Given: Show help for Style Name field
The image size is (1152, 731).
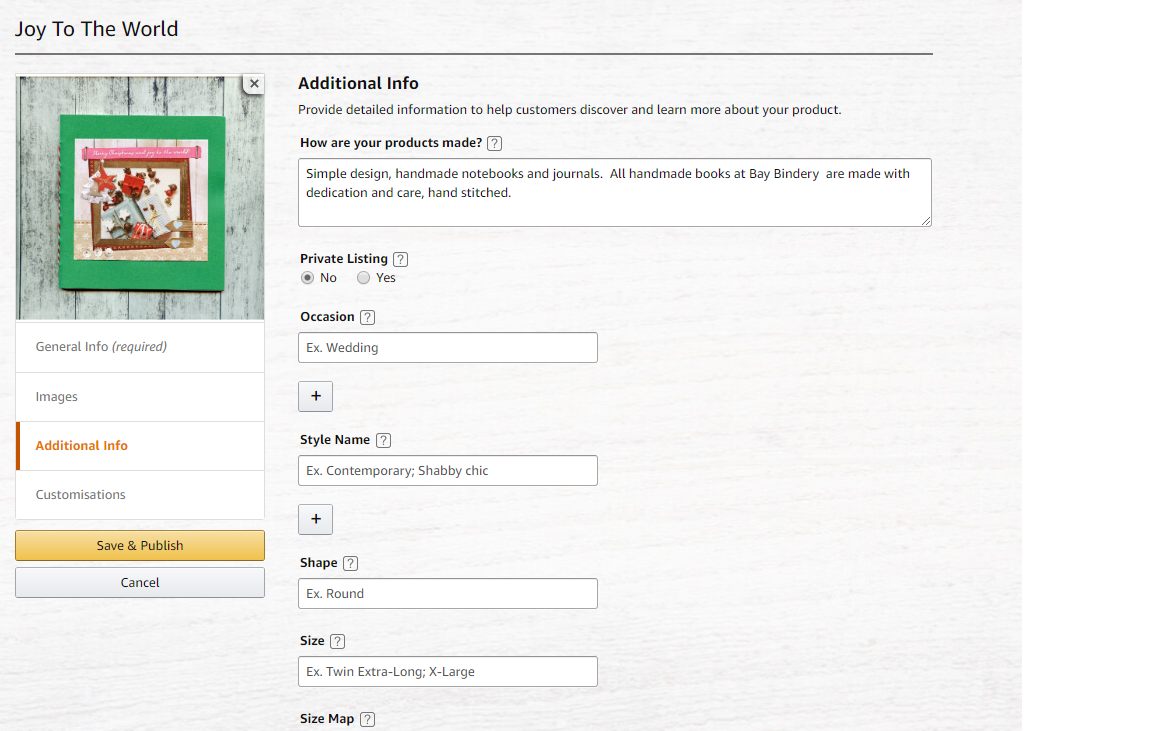Looking at the screenshot, I should (383, 440).
